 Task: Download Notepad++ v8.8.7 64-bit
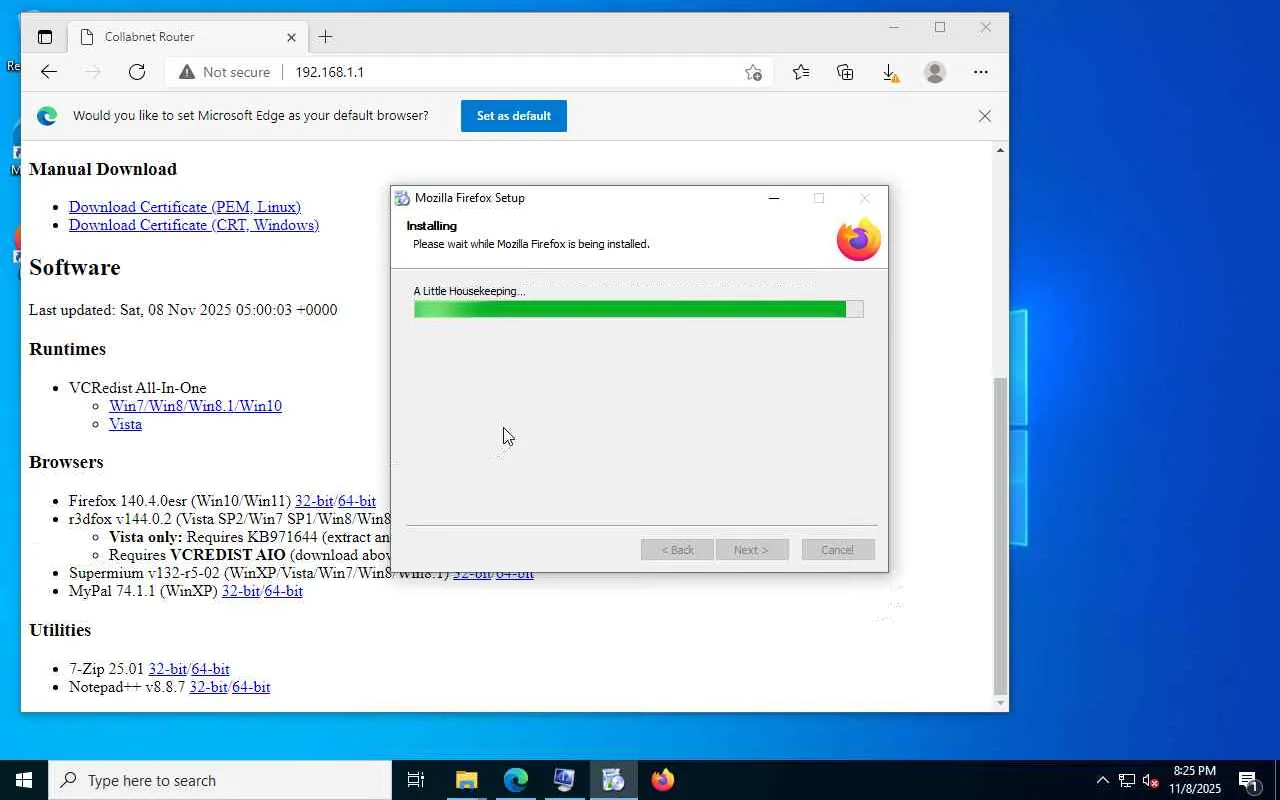pyautogui.click(x=251, y=687)
